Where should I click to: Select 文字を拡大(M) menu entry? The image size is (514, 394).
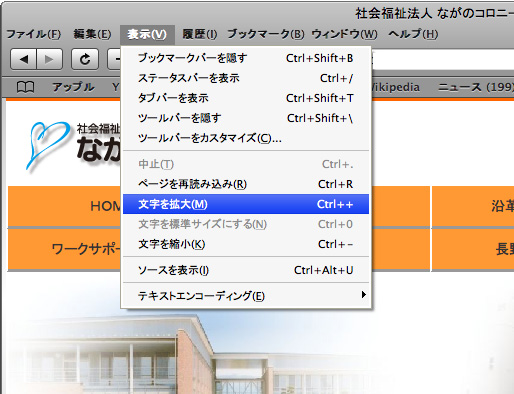(246, 204)
